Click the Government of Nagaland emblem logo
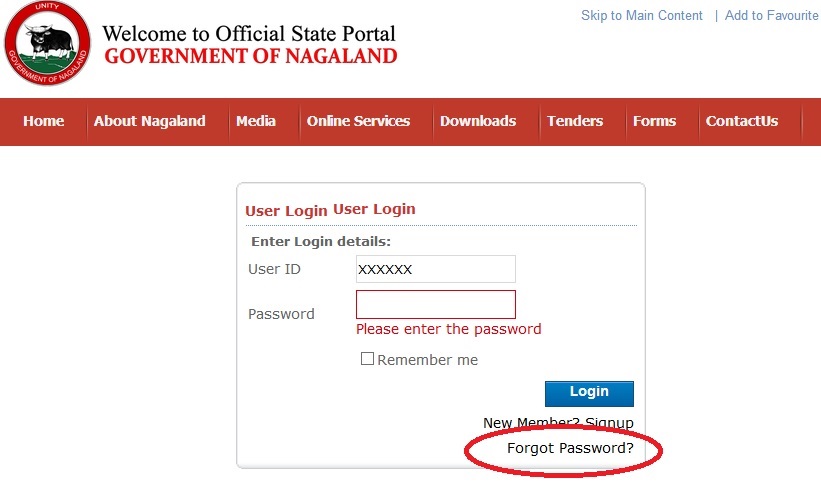 point(47,43)
